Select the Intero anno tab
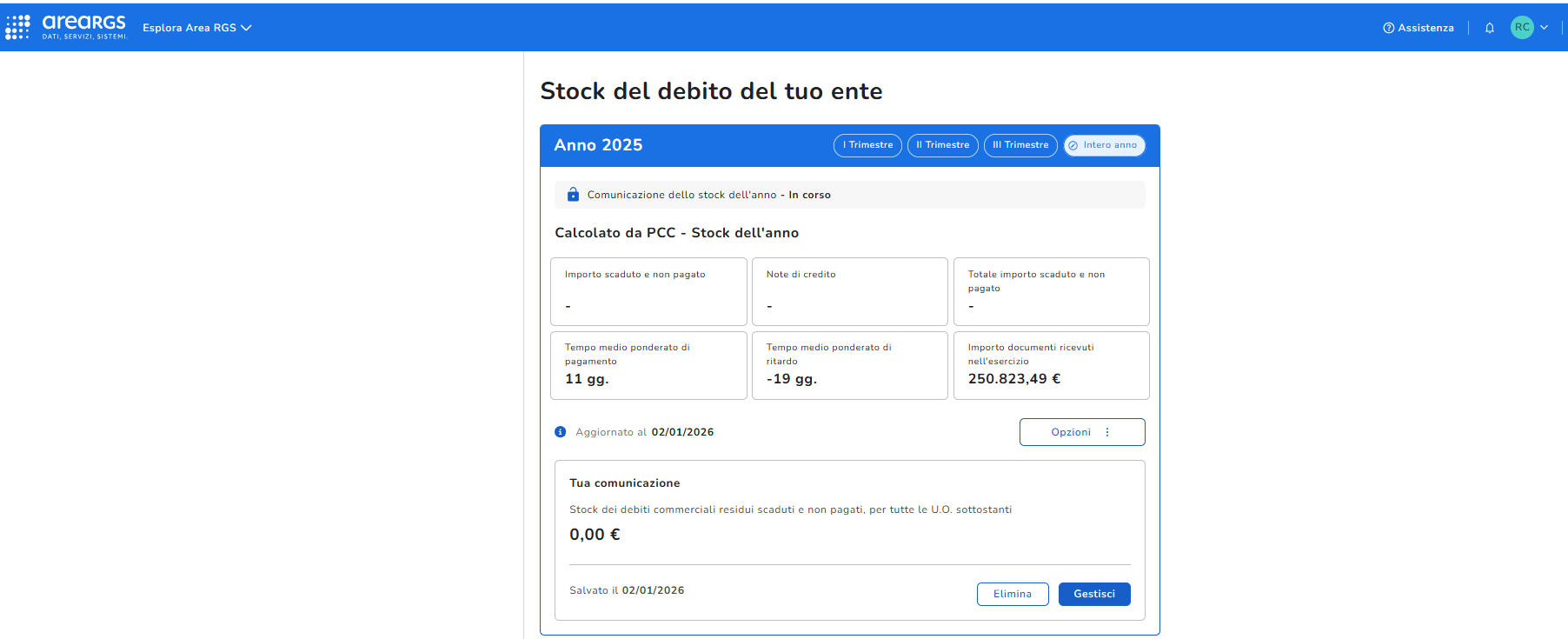Viewport: 1568px width, 639px height. point(1104,145)
